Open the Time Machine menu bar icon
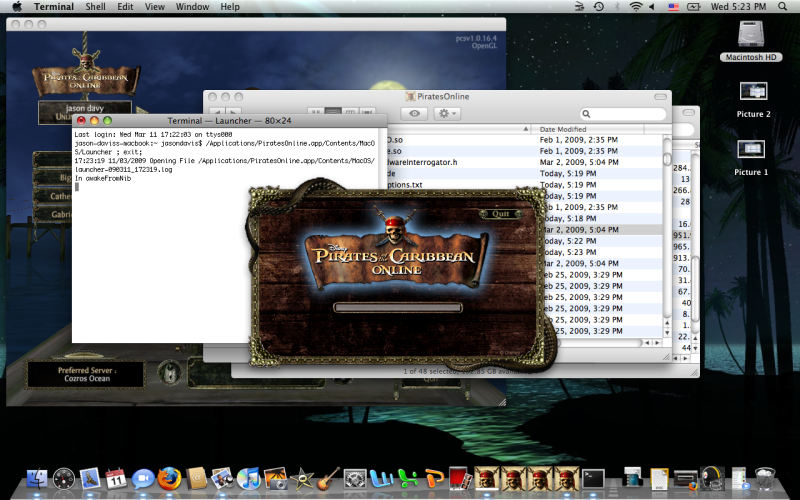The width and height of the screenshot is (800, 500). click(598, 7)
